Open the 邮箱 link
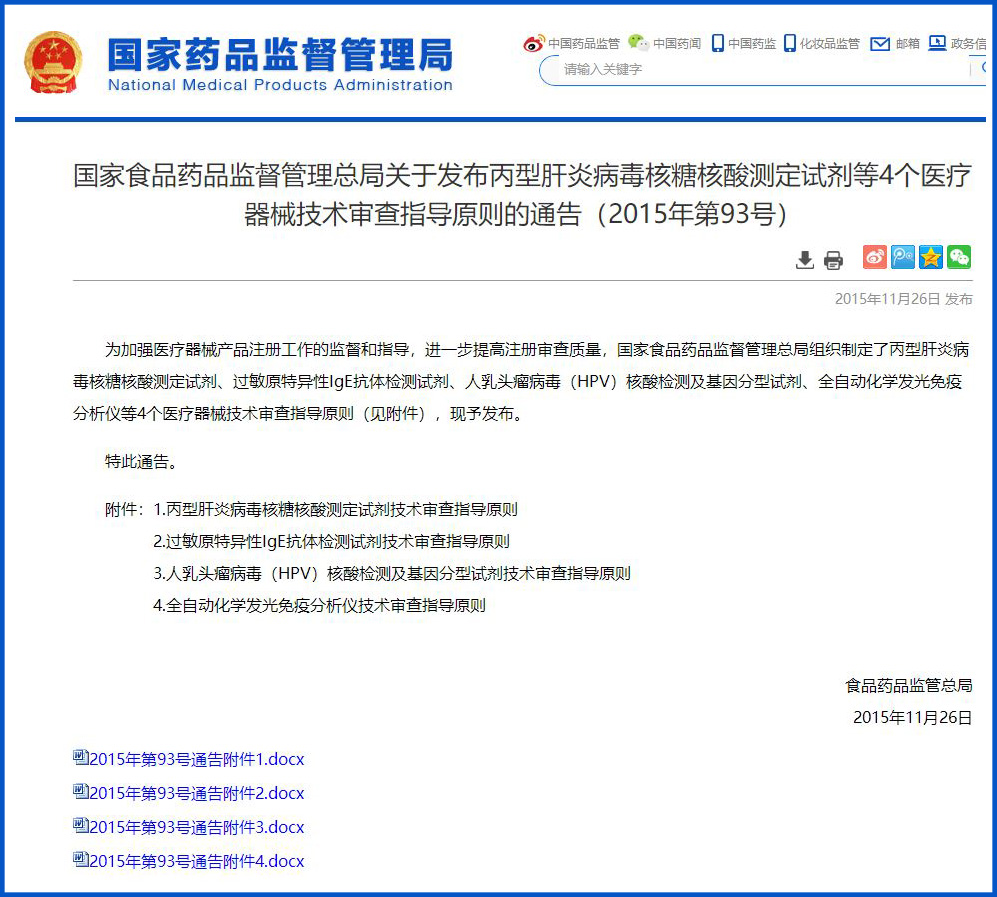Image resolution: width=997 pixels, height=897 pixels. pyautogui.click(x=908, y=43)
